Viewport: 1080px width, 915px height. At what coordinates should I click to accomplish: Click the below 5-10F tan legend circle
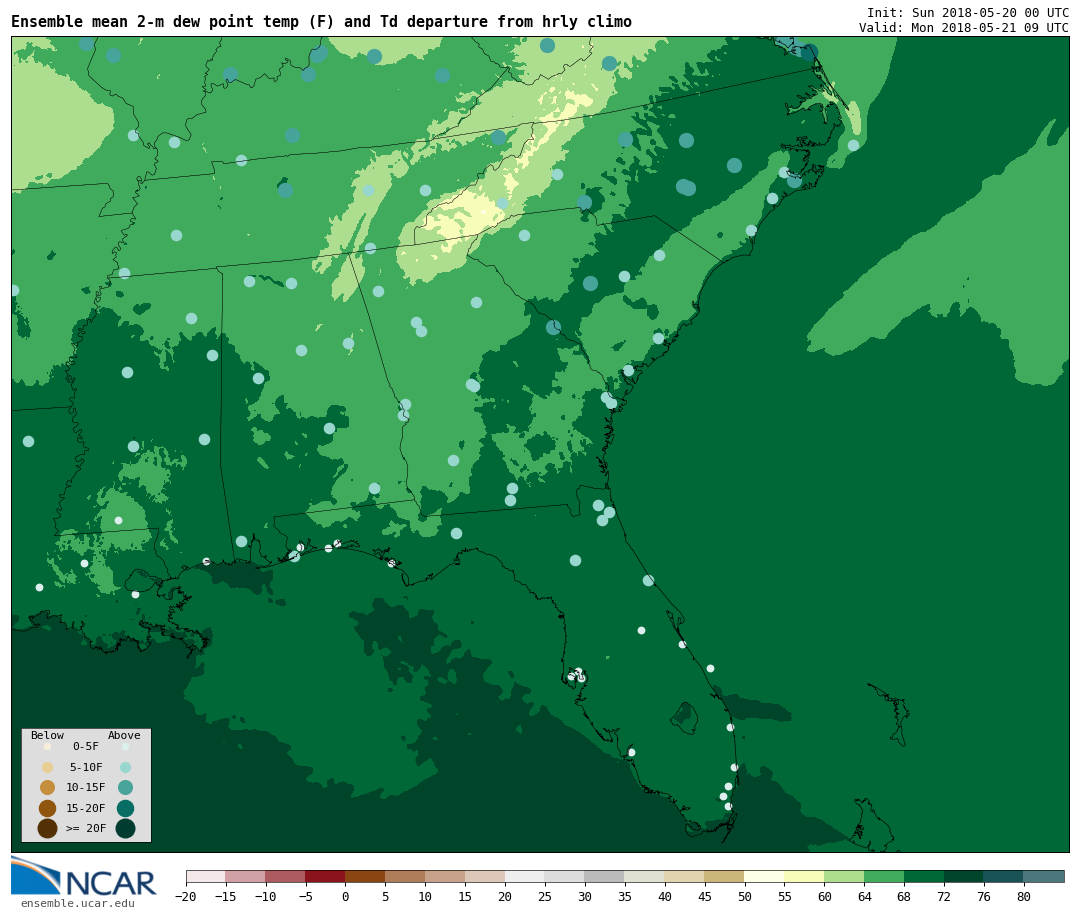tap(48, 768)
